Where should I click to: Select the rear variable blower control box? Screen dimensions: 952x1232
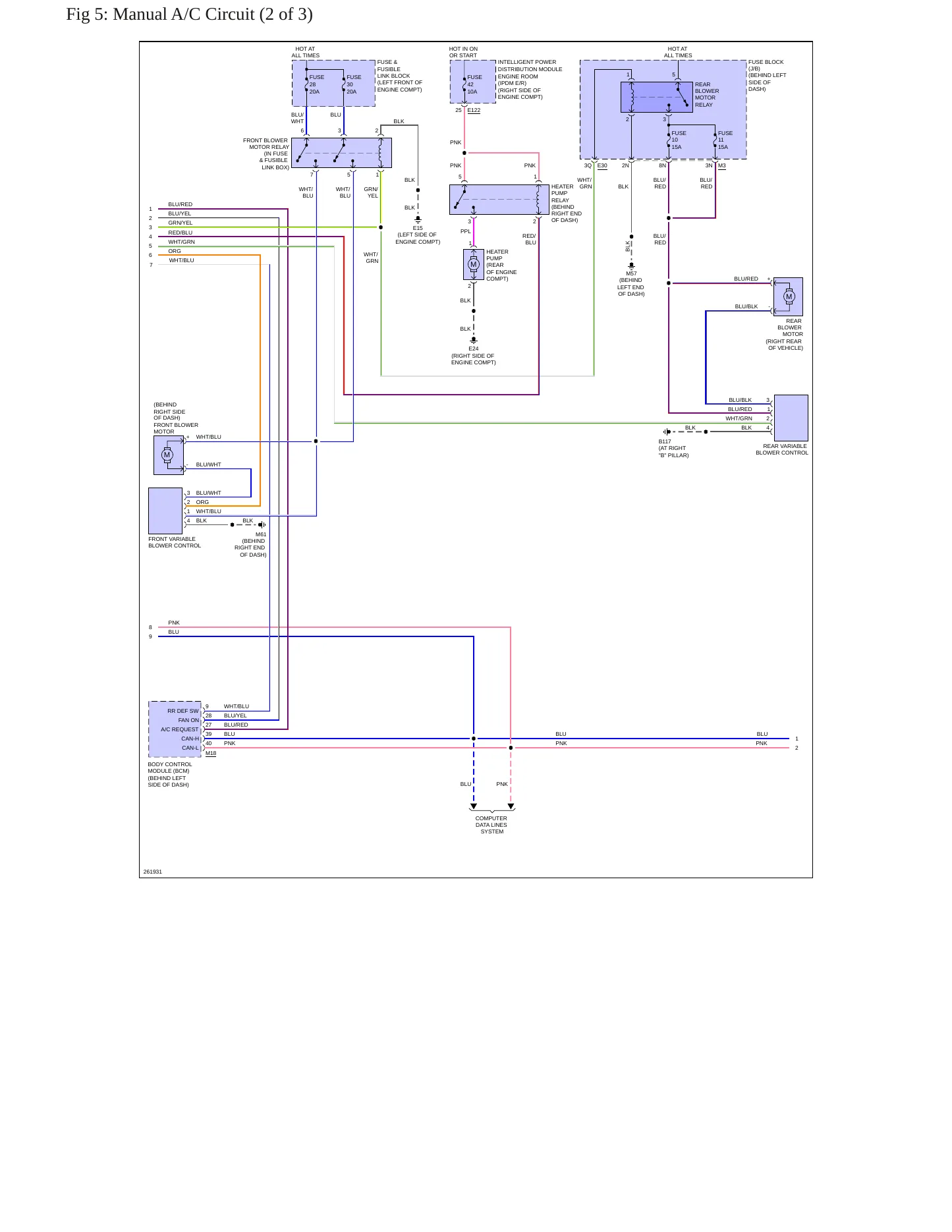(x=791, y=418)
